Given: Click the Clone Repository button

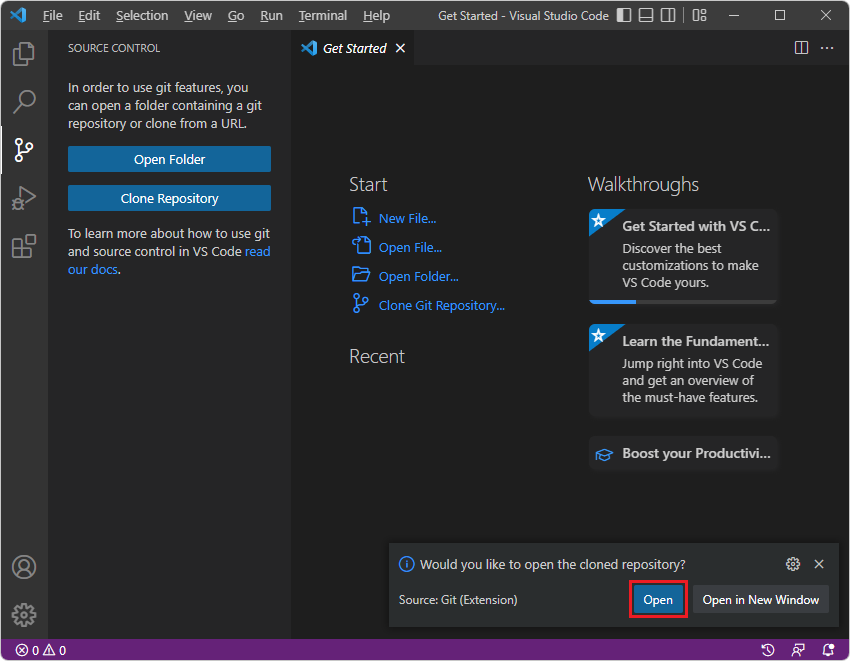Looking at the screenshot, I should click(169, 198).
